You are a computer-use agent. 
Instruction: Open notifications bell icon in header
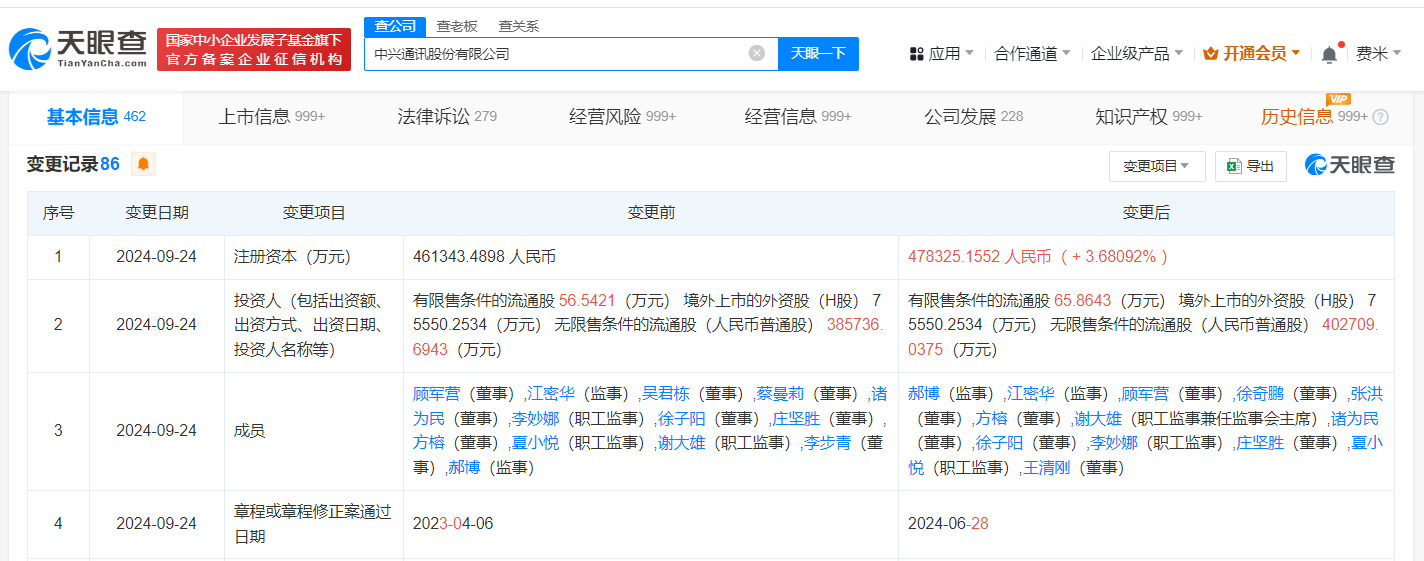pos(1329,54)
